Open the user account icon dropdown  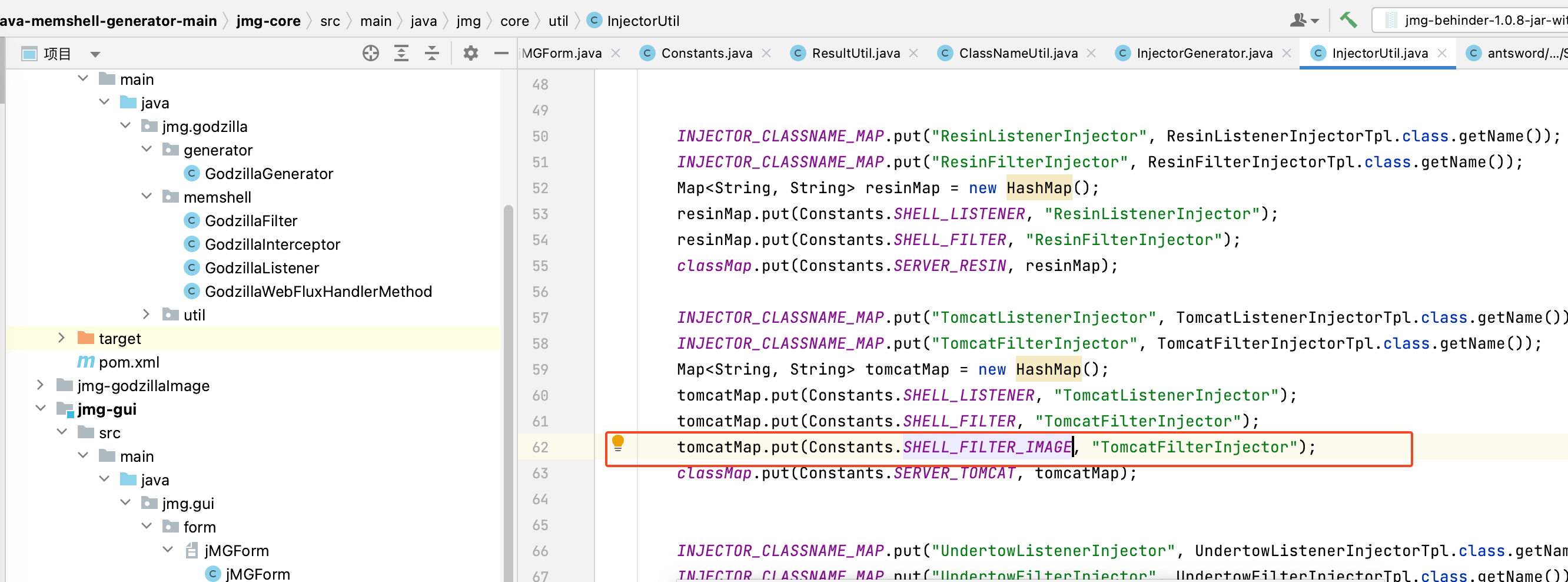[1304, 20]
